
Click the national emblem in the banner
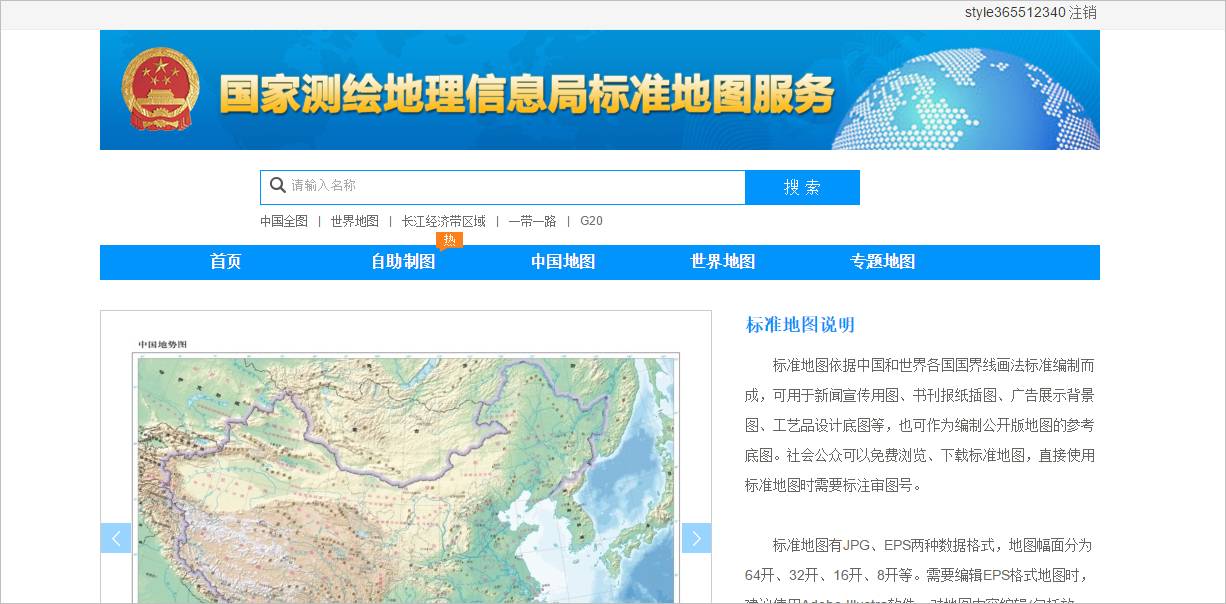160,90
